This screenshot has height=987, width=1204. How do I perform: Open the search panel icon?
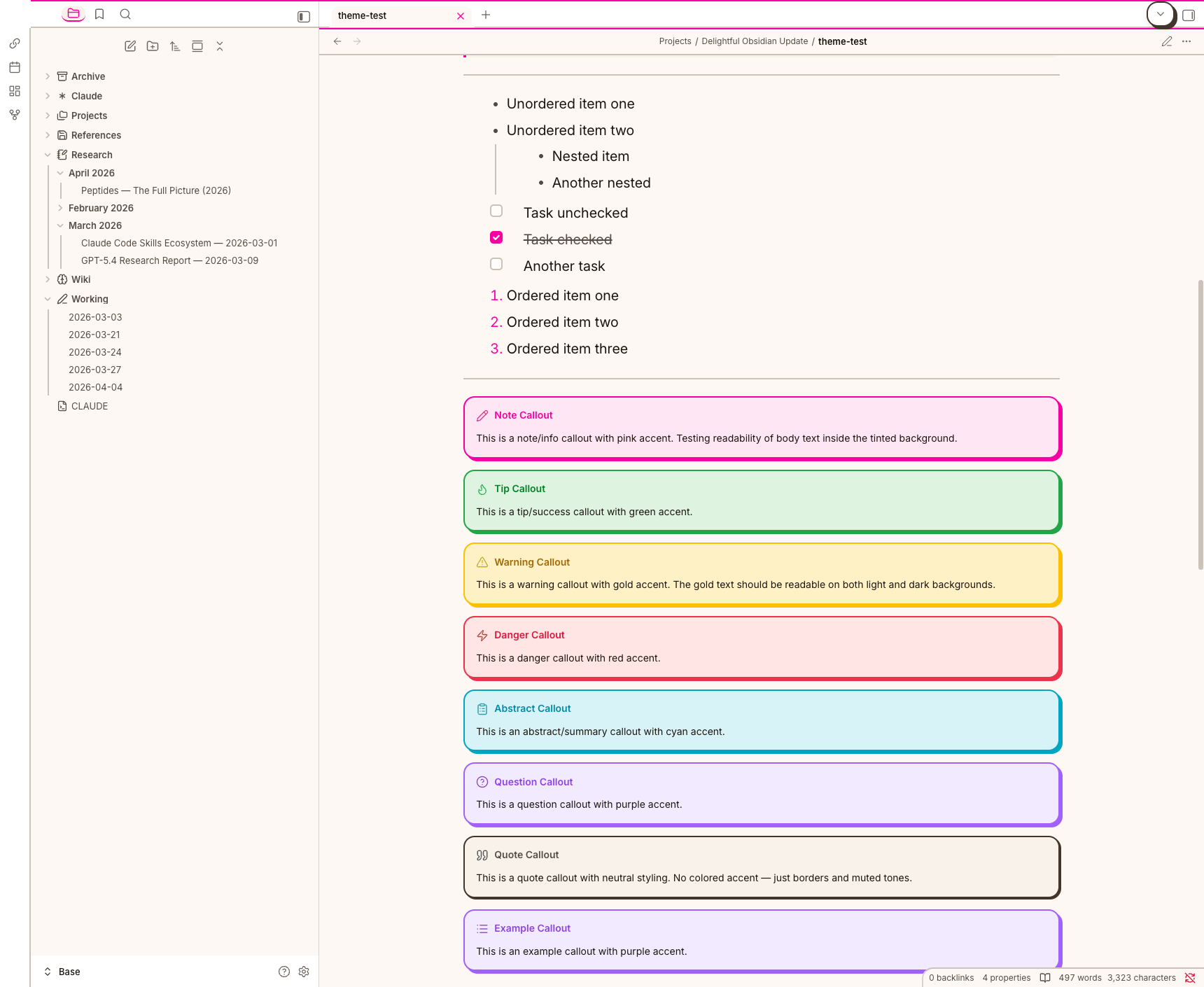(125, 14)
